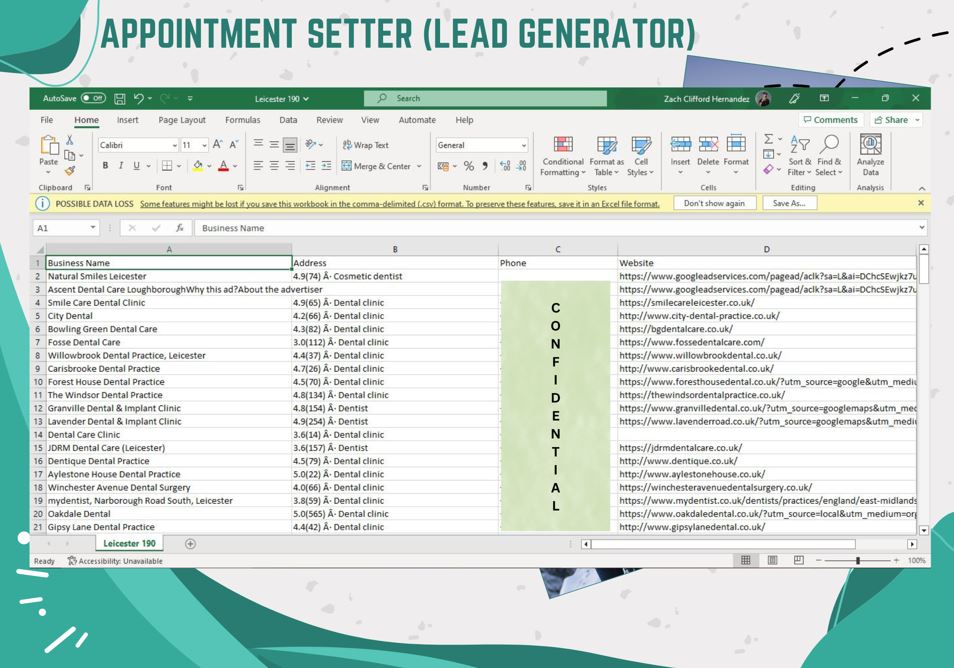Viewport: 954px width, 668px height.
Task: Expand the formula bar chevron
Action: click(922, 227)
